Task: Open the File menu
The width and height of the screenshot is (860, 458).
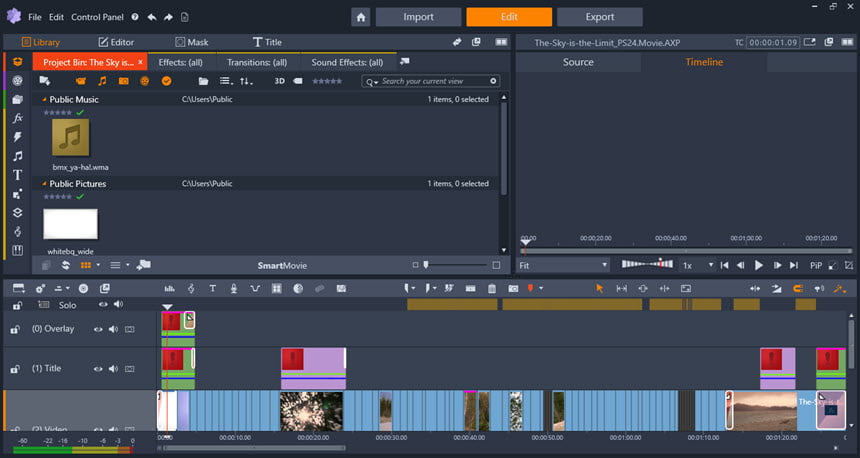Action: pyautogui.click(x=35, y=17)
